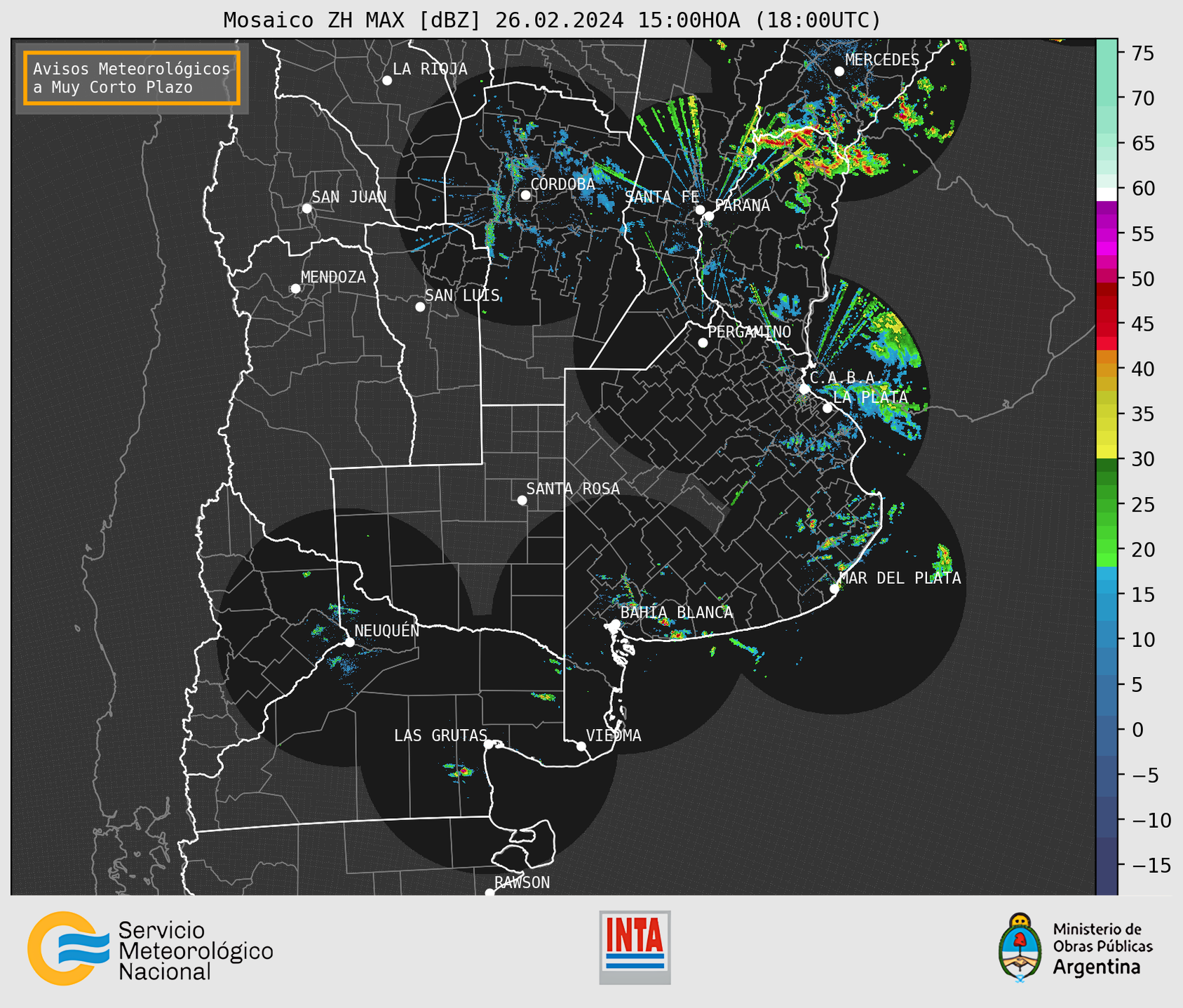
Task: Click the MAR DEL PLATA marker dot
Action: click(834, 589)
